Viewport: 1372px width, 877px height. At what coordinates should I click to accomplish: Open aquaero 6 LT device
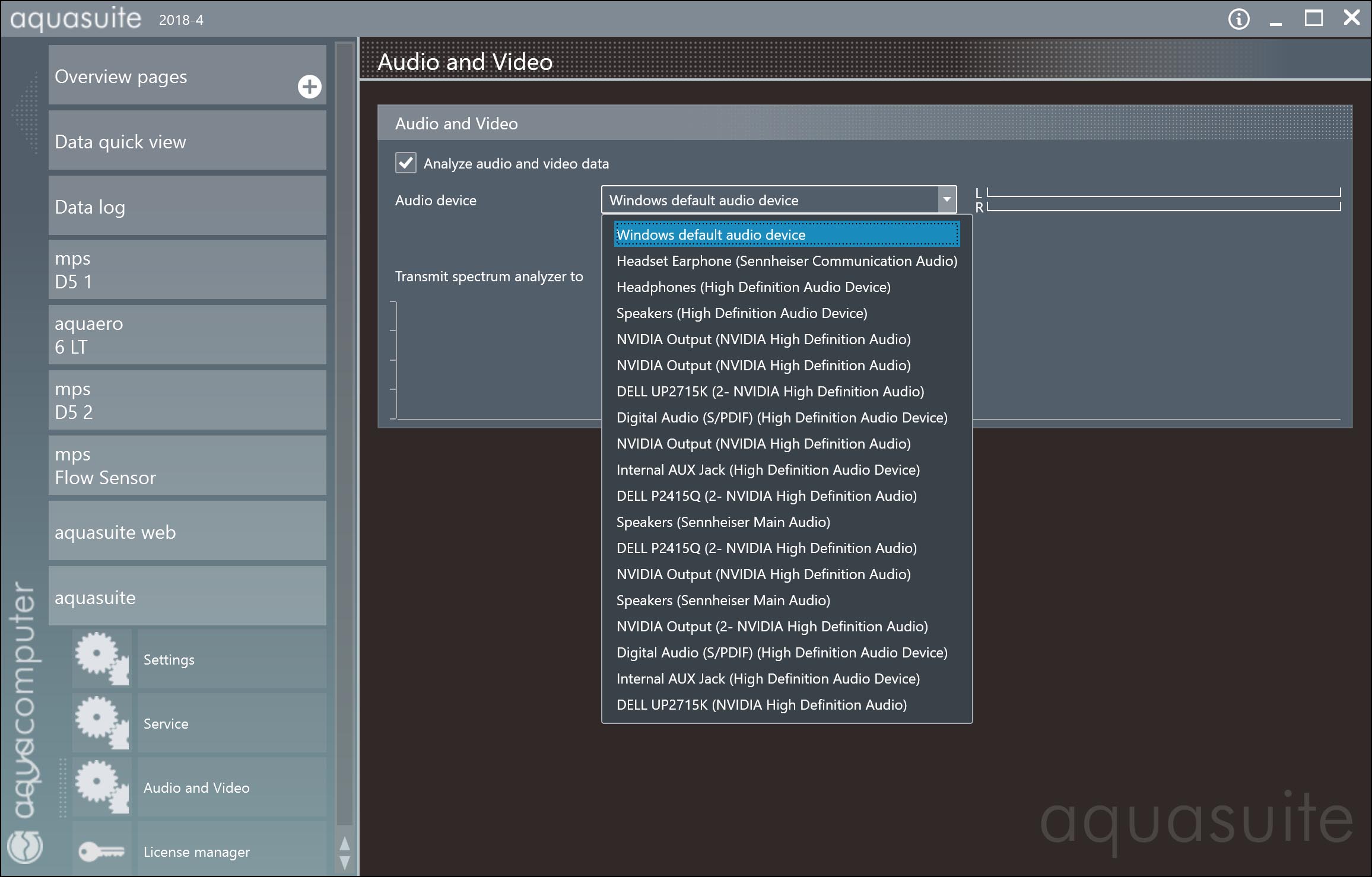[x=188, y=335]
